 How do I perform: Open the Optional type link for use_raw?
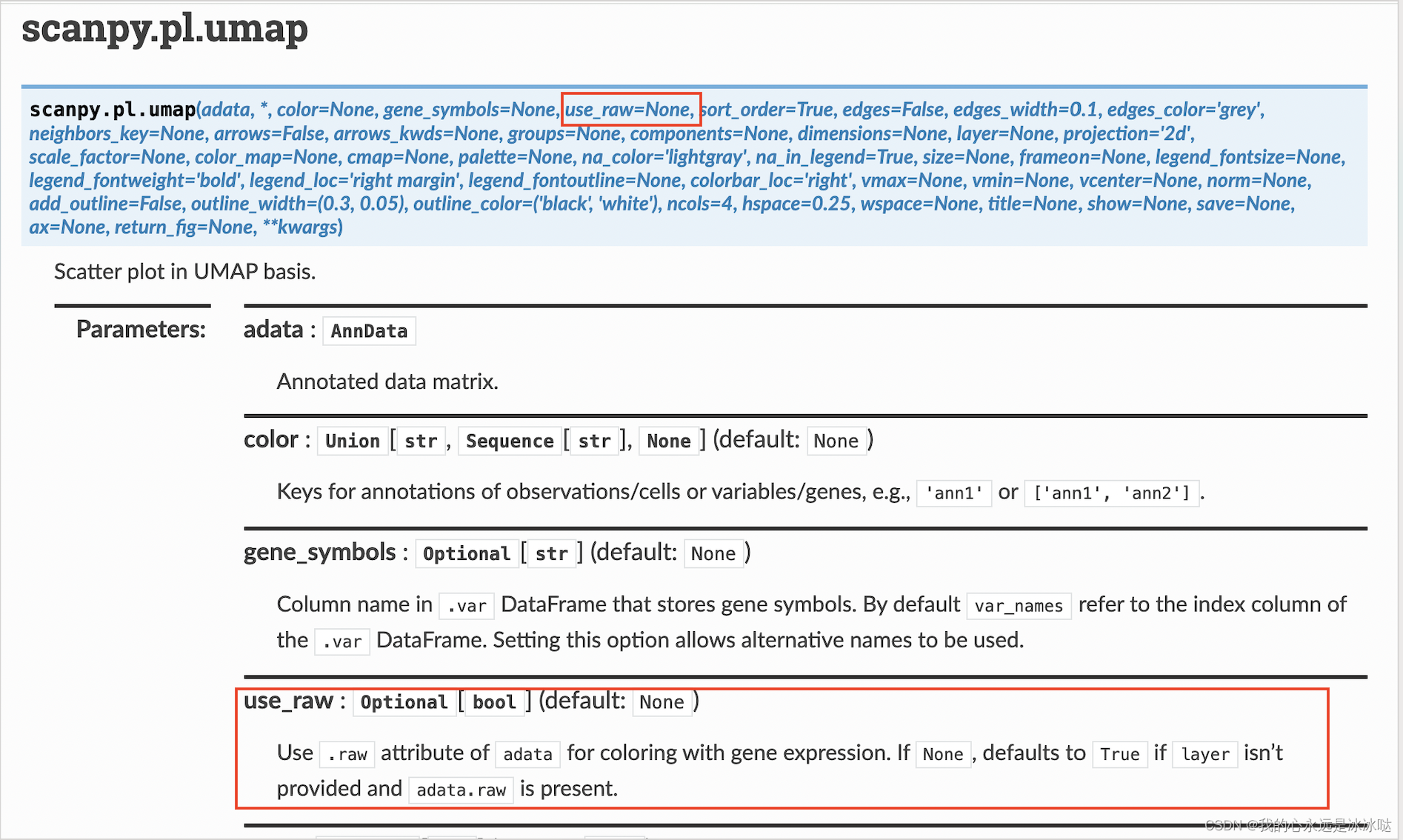(404, 702)
